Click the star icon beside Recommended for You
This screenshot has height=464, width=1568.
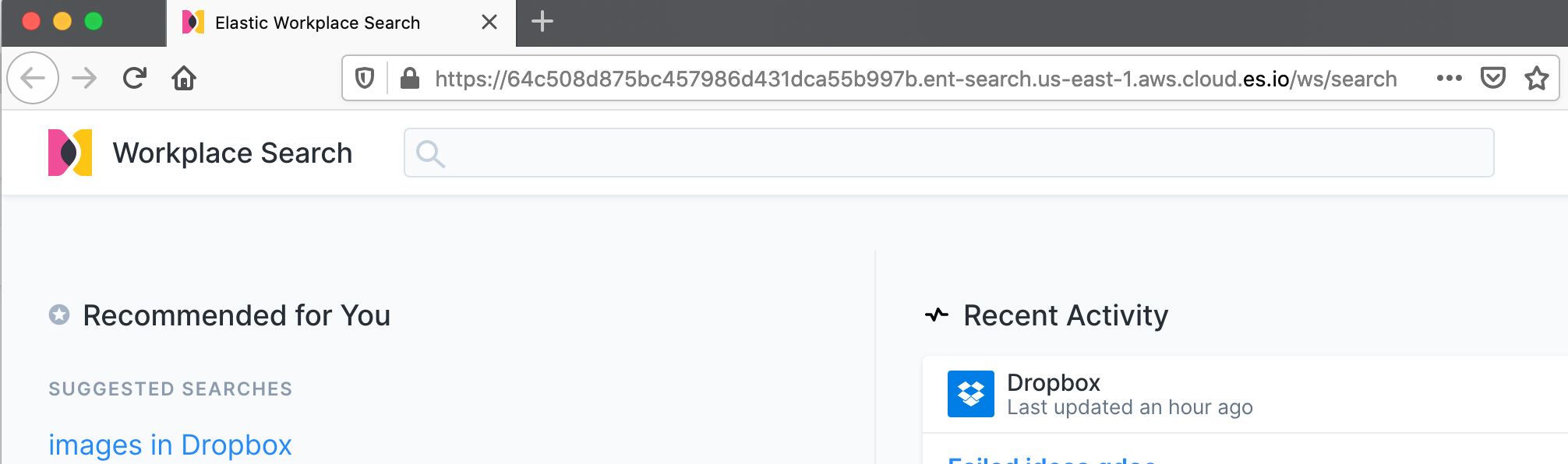coord(58,315)
